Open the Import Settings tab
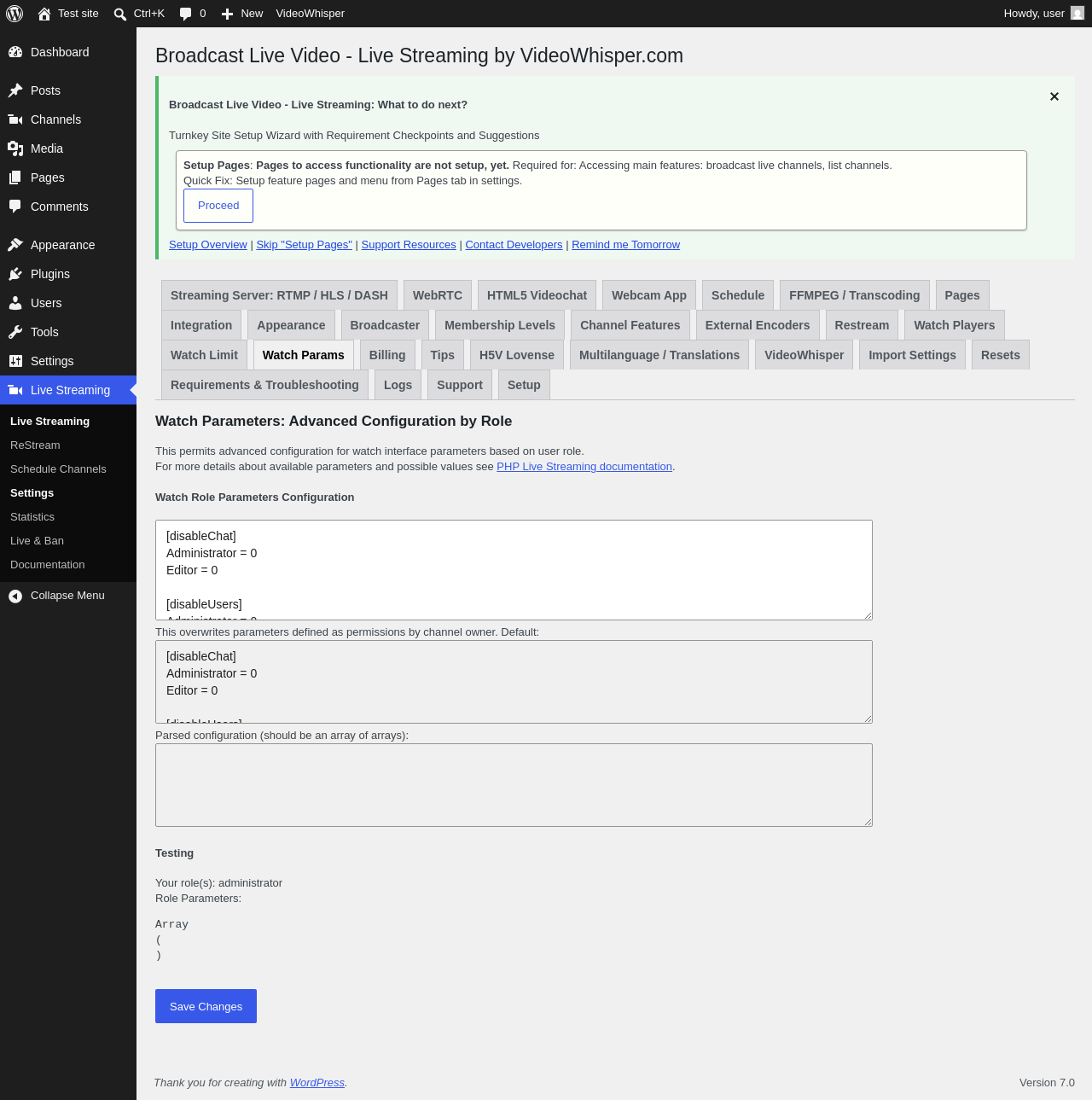This screenshot has width=1092, height=1100. [x=913, y=355]
